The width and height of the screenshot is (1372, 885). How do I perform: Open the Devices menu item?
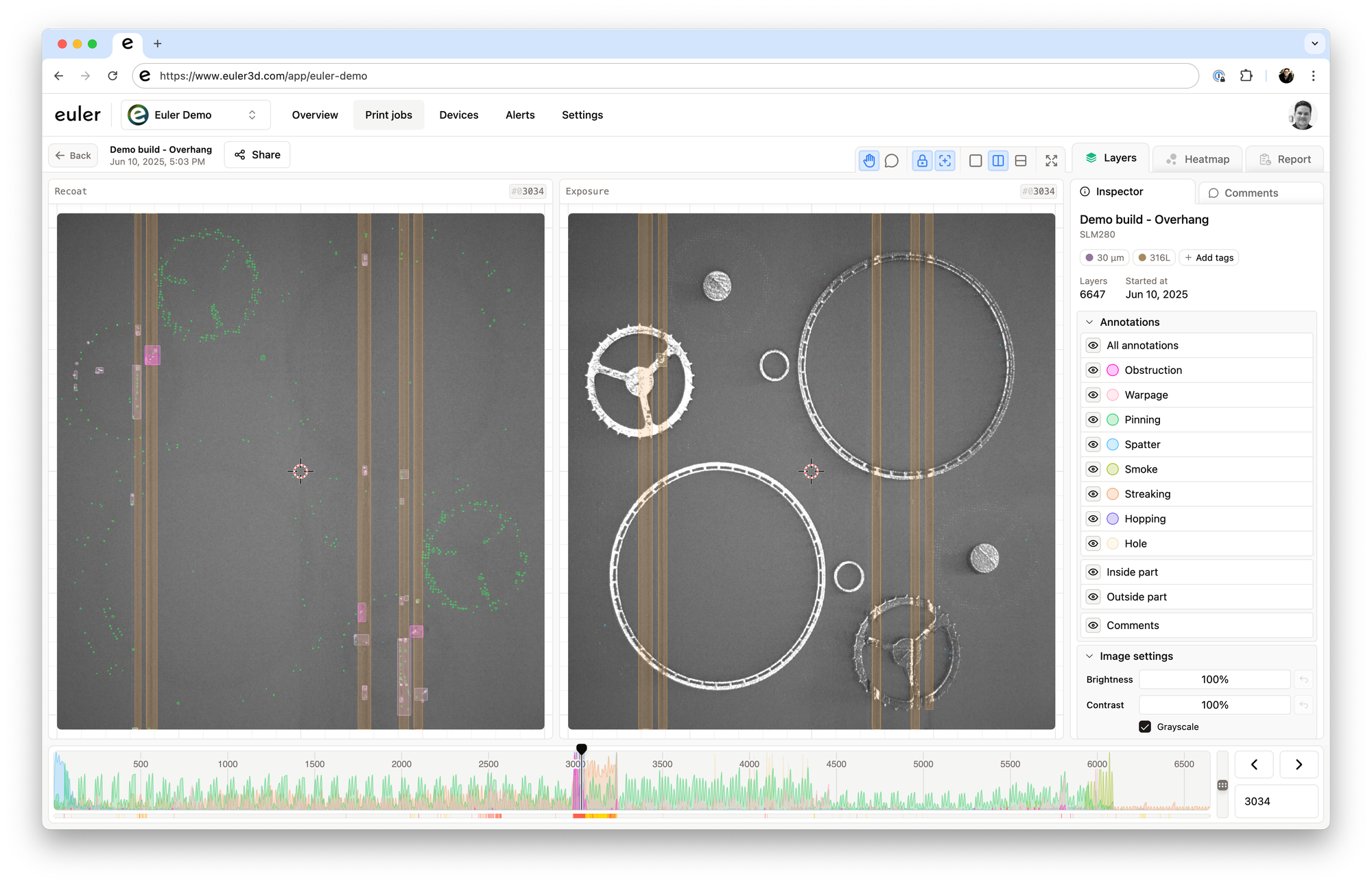(x=458, y=115)
